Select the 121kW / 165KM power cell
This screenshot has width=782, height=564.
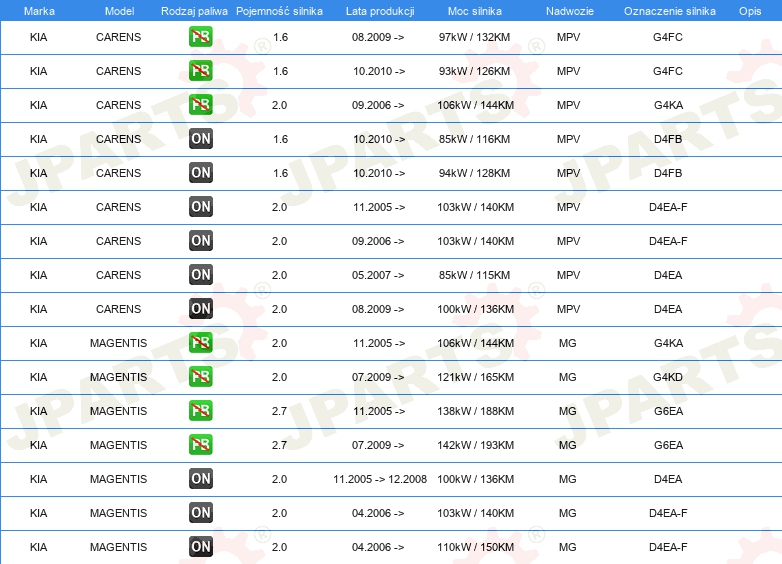click(475, 377)
